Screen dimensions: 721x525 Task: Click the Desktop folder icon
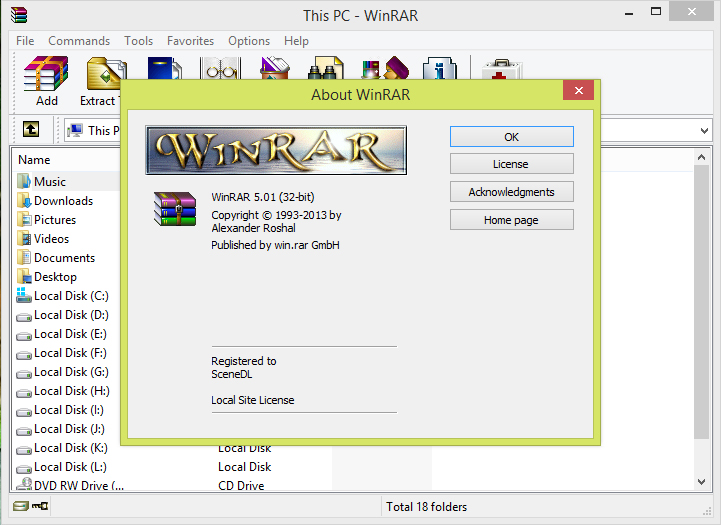tap(24, 276)
